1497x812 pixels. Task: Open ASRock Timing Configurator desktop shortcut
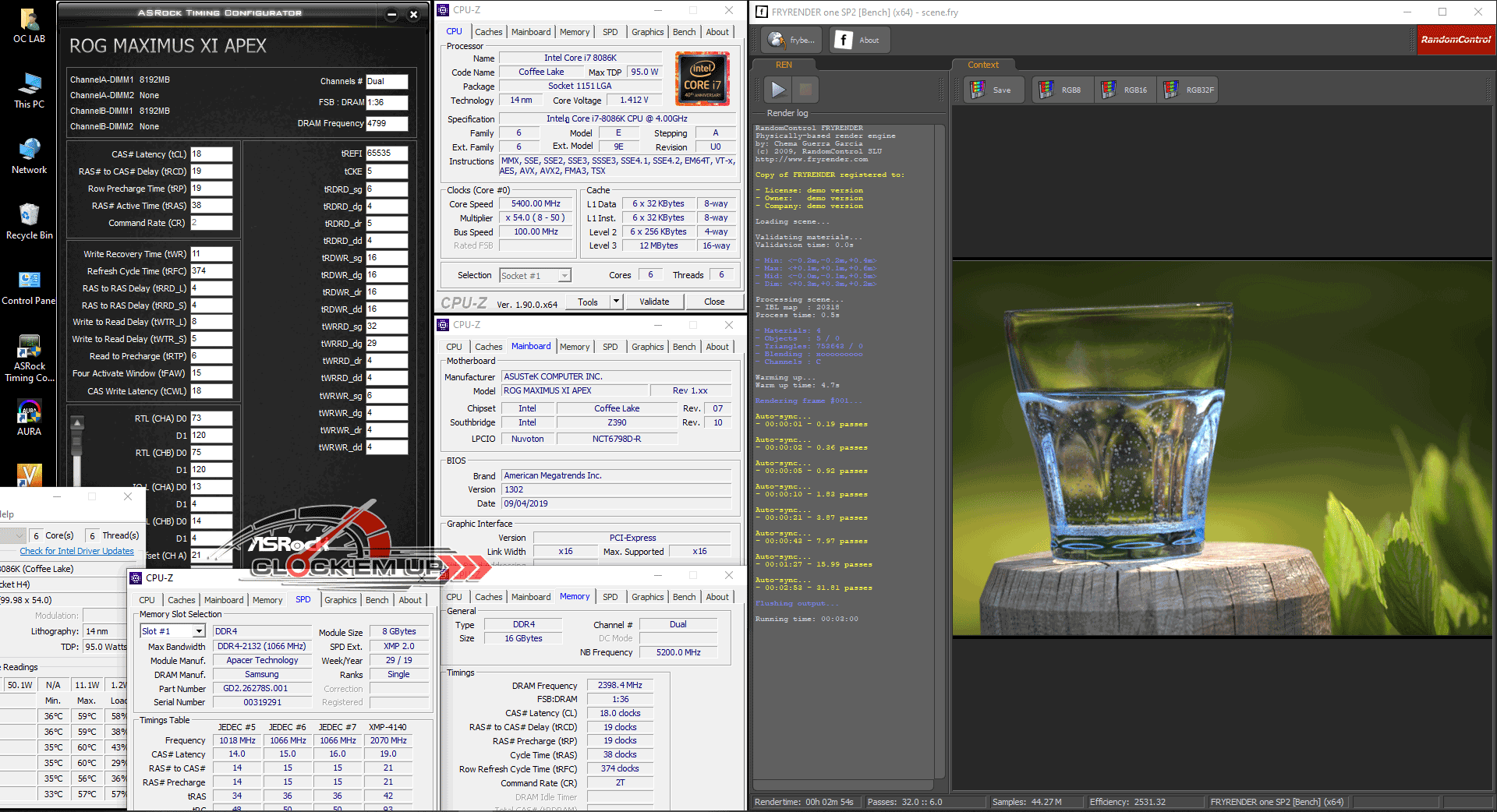click(29, 358)
